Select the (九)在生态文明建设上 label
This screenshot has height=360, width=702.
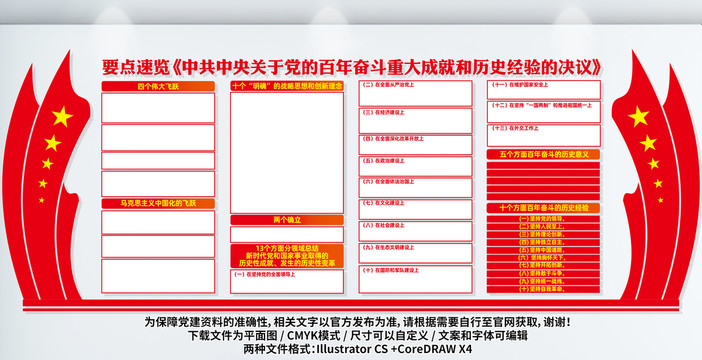[x=388, y=247]
